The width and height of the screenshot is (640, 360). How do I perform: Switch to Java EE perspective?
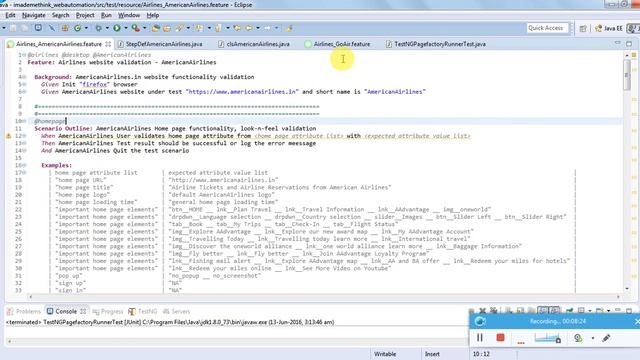(x=609, y=28)
